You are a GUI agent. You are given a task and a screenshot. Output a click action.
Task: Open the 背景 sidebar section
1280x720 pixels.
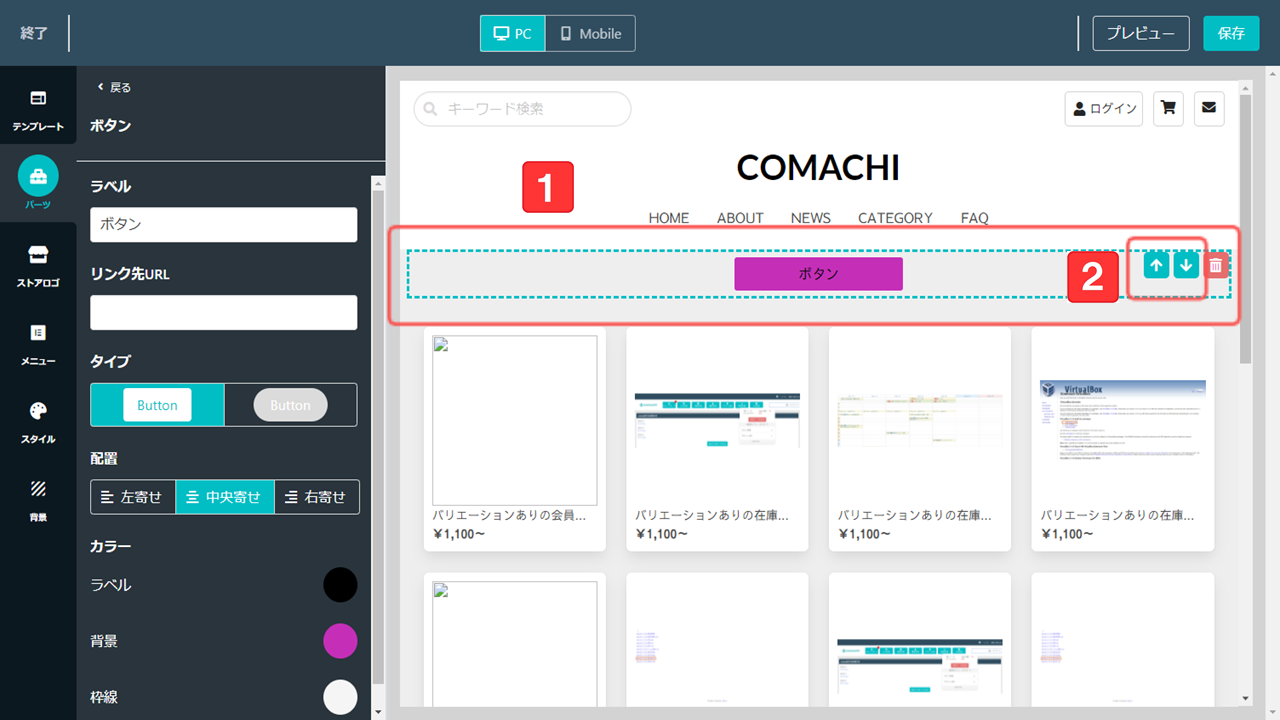(x=38, y=499)
